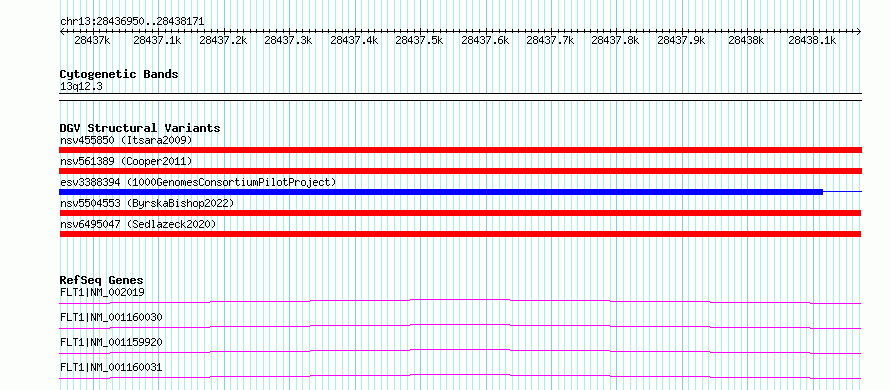Click the 28437.8k ruler tick label

(x=616, y=40)
